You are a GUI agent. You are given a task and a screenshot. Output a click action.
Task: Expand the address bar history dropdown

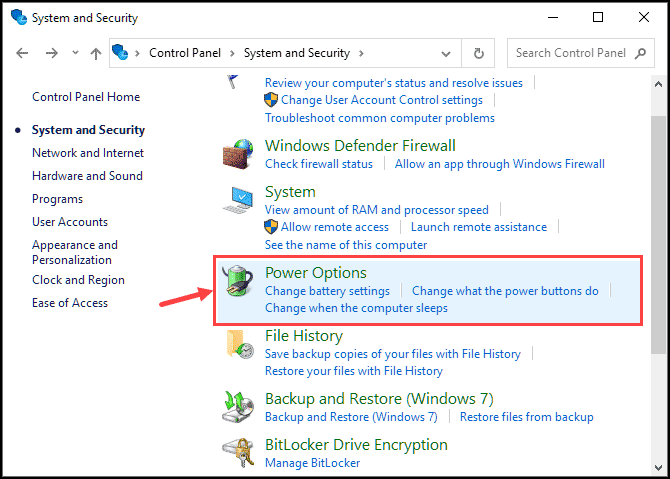446,54
